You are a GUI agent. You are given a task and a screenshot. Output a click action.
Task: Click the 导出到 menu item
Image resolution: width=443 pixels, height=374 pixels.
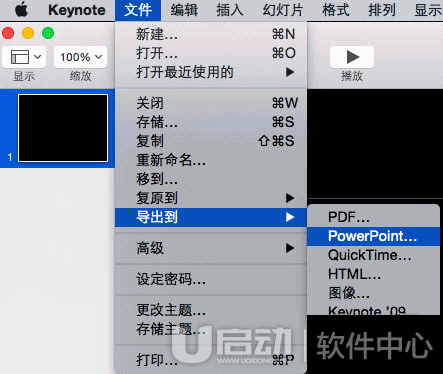[x=211, y=217]
